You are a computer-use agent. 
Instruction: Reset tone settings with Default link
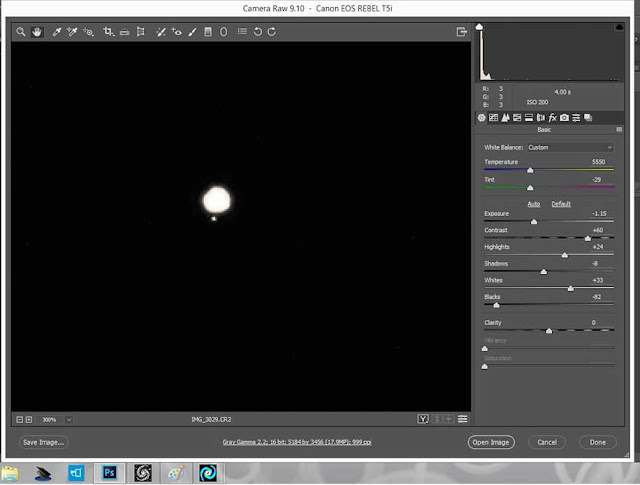pos(561,204)
